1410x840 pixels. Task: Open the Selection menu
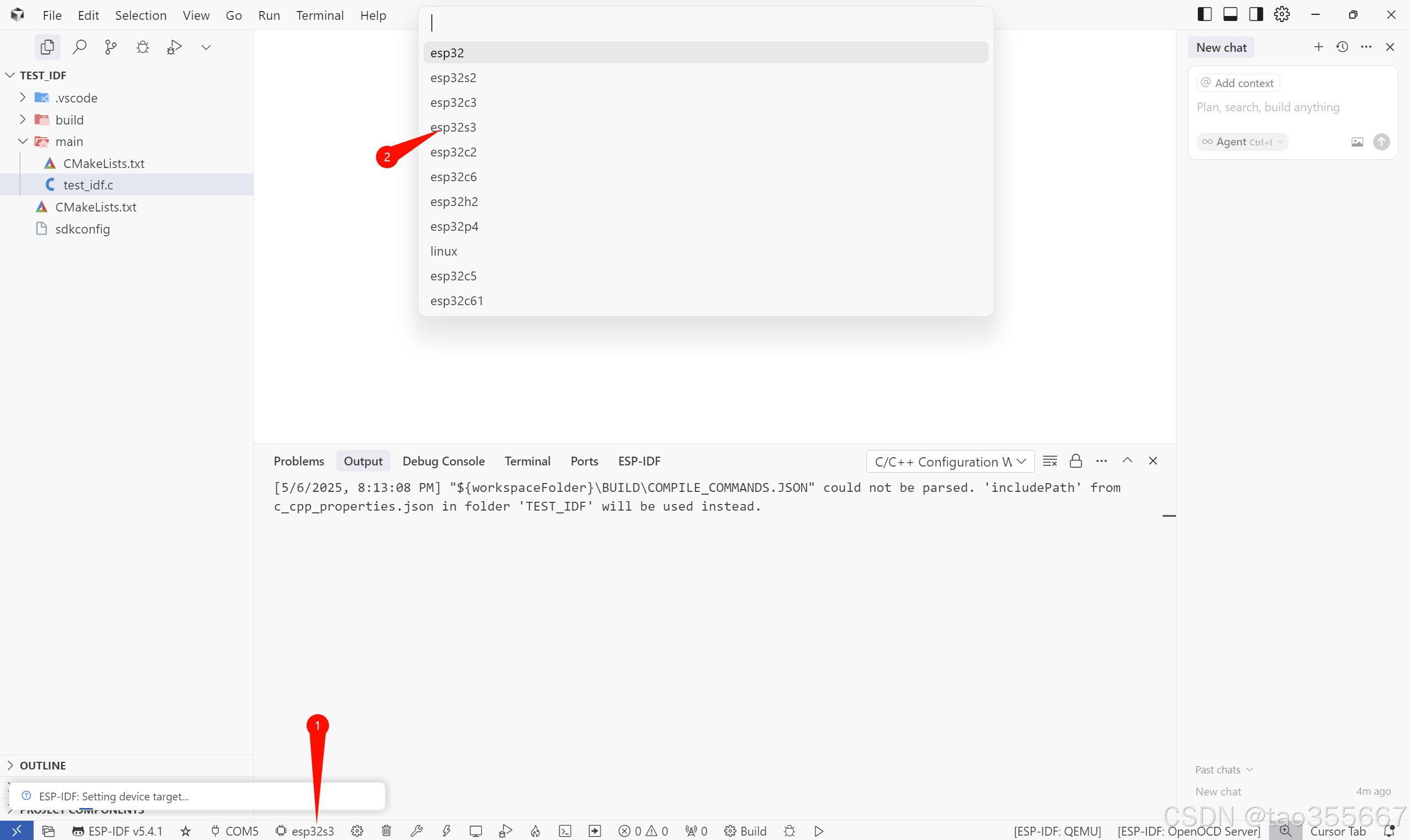coord(141,15)
